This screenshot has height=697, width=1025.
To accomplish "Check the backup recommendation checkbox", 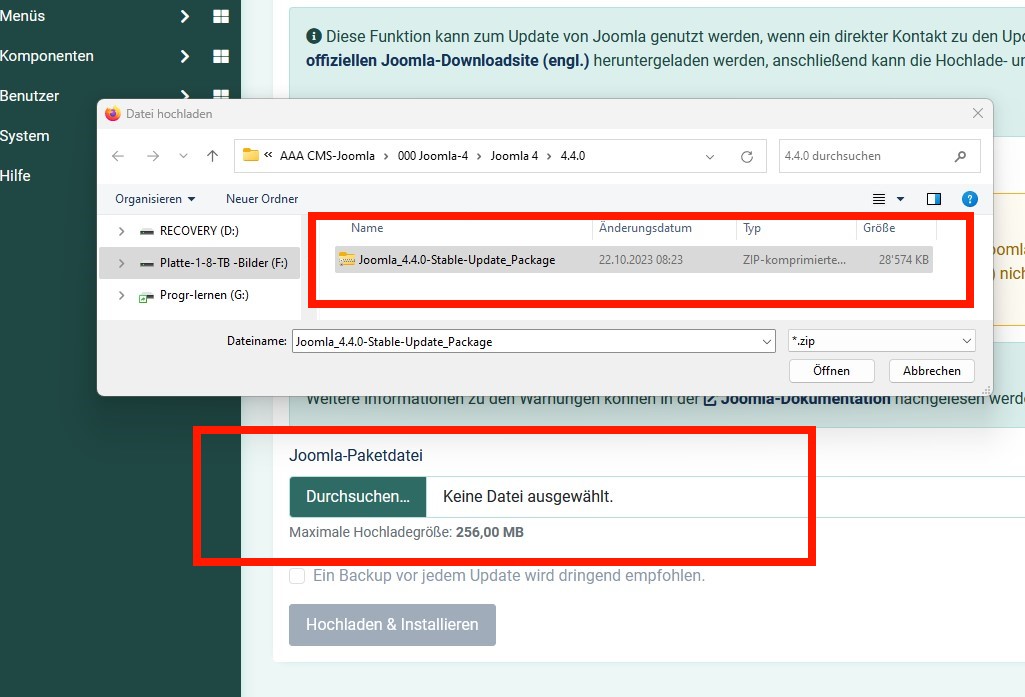I will (297, 576).
